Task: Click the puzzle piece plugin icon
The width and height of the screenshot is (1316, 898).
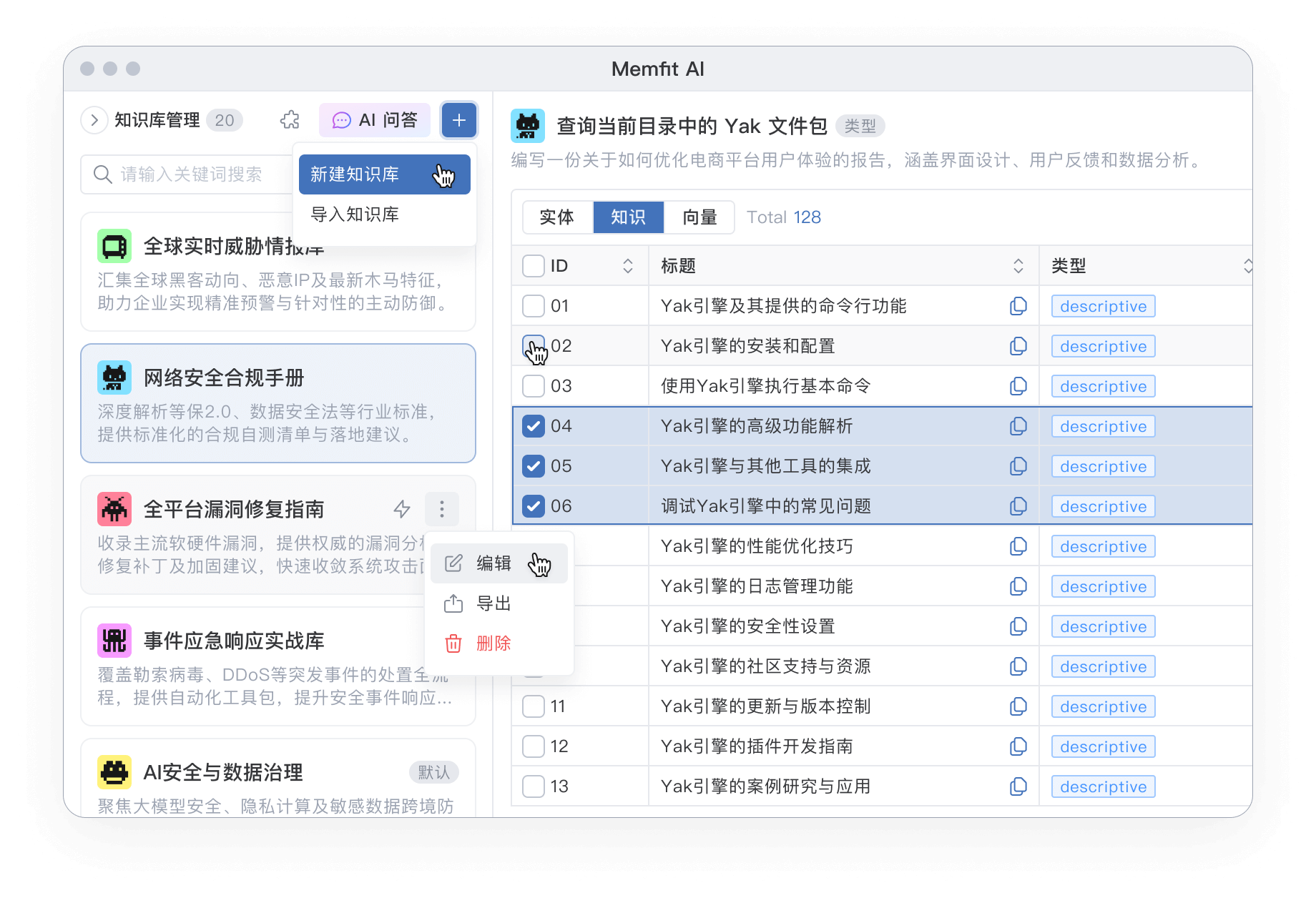Action: 290,120
